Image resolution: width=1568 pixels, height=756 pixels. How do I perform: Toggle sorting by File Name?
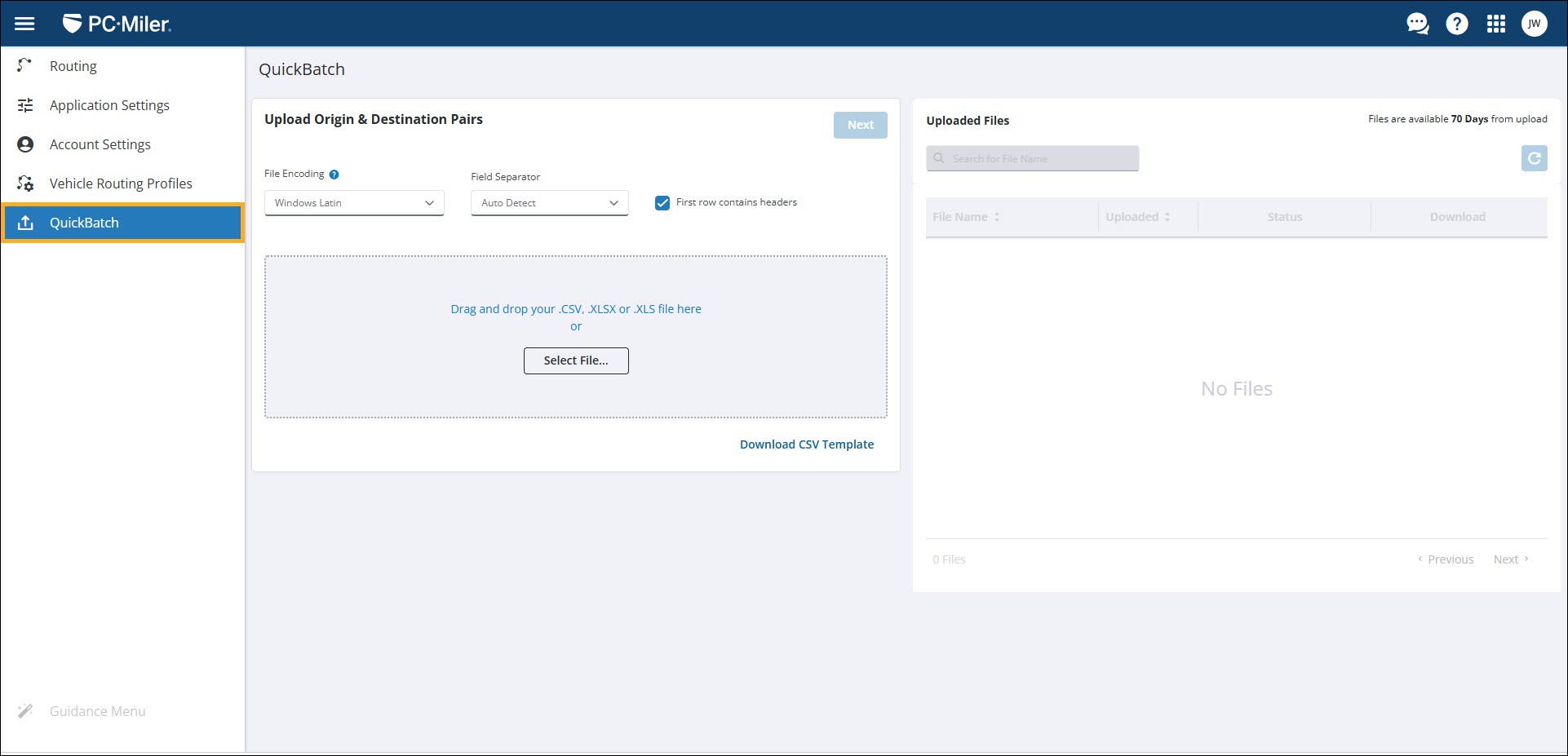[995, 216]
